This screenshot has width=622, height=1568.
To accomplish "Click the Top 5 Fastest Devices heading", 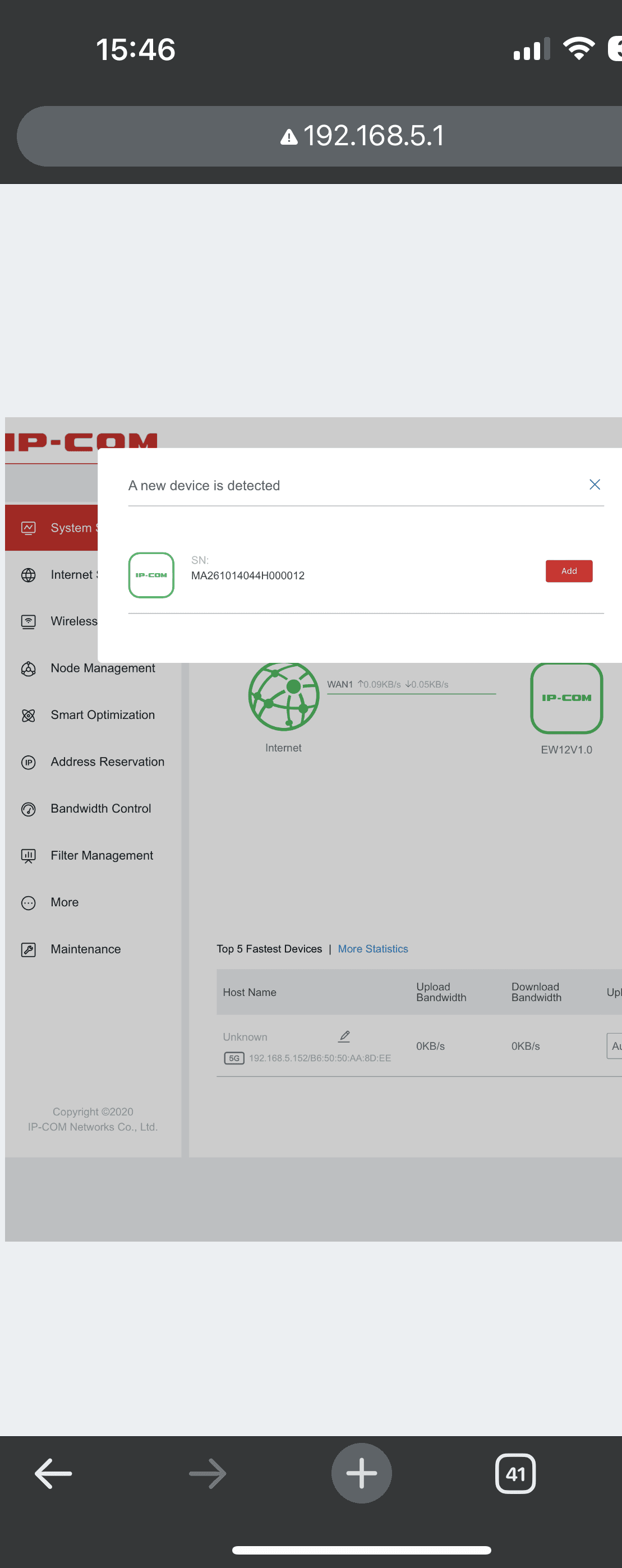I will [269, 949].
